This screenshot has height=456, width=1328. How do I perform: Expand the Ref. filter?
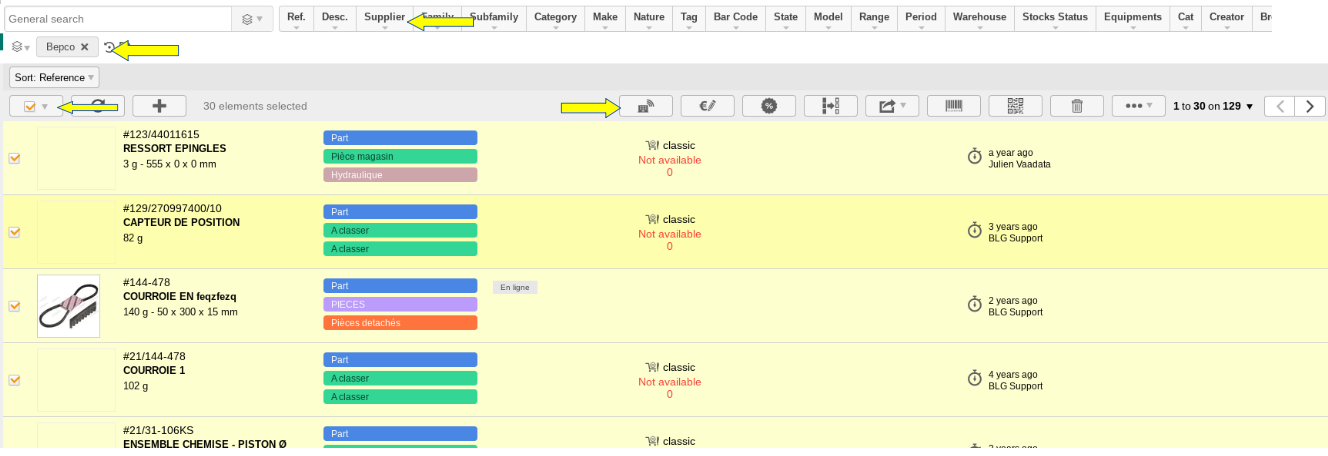pyautogui.click(x=296, y=19)
